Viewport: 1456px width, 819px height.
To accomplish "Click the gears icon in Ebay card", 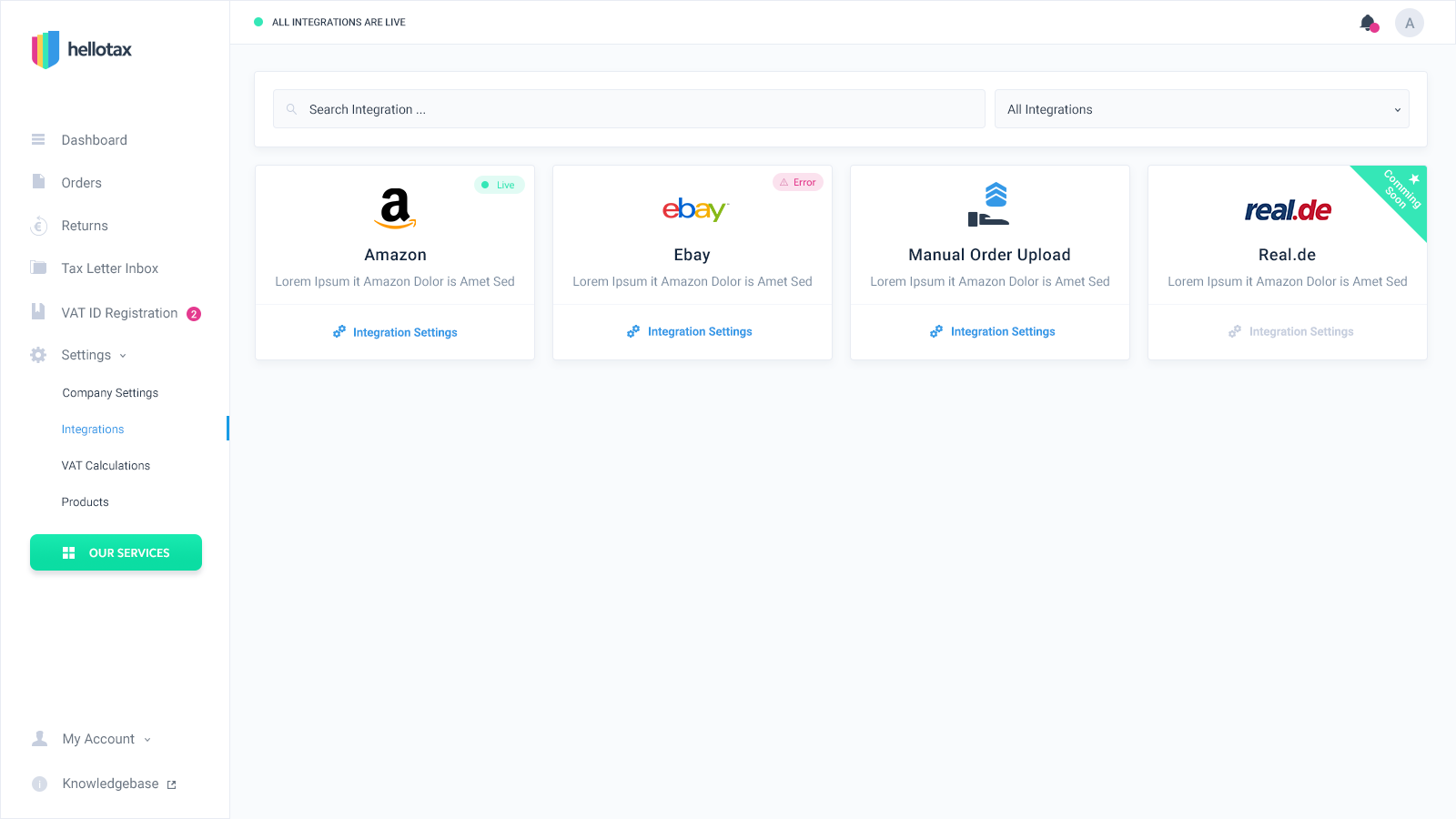I will tap(633, 331).
